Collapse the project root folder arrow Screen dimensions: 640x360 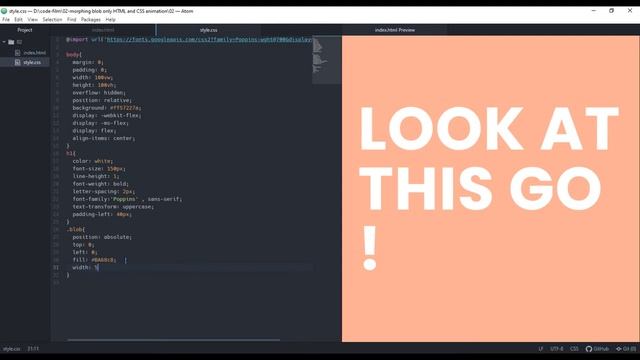4,42
